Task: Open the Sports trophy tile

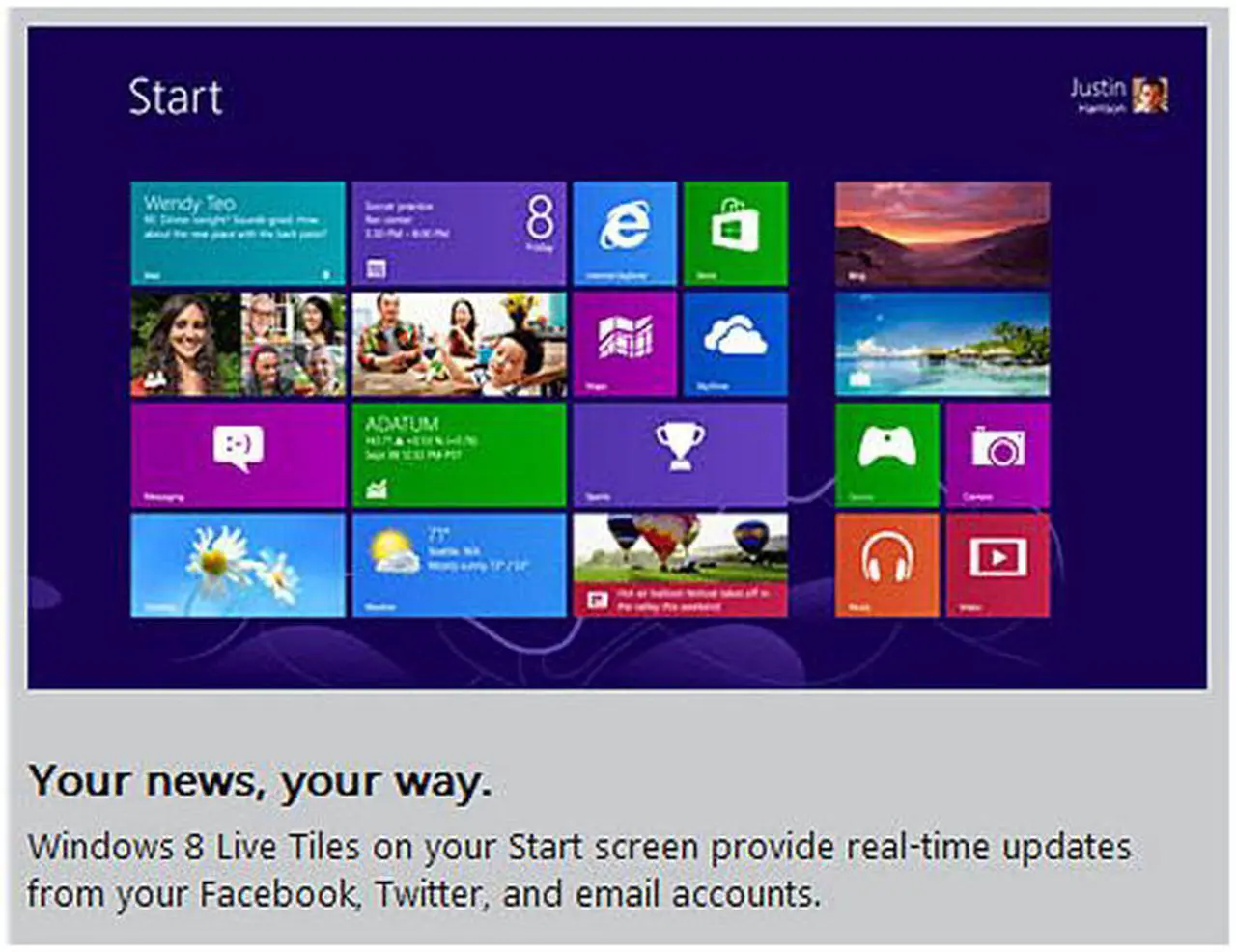Action: point(680,455)
